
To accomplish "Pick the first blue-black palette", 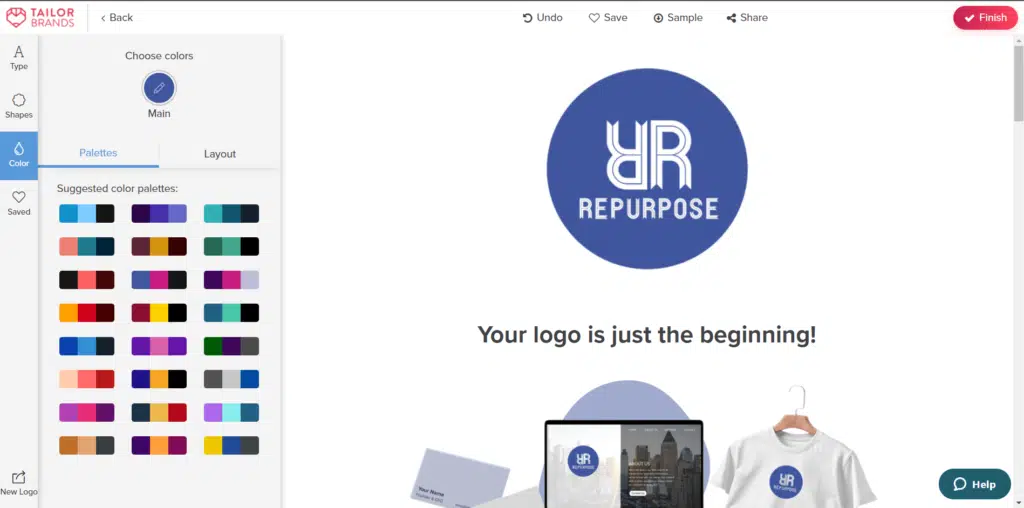I will 87,213.
